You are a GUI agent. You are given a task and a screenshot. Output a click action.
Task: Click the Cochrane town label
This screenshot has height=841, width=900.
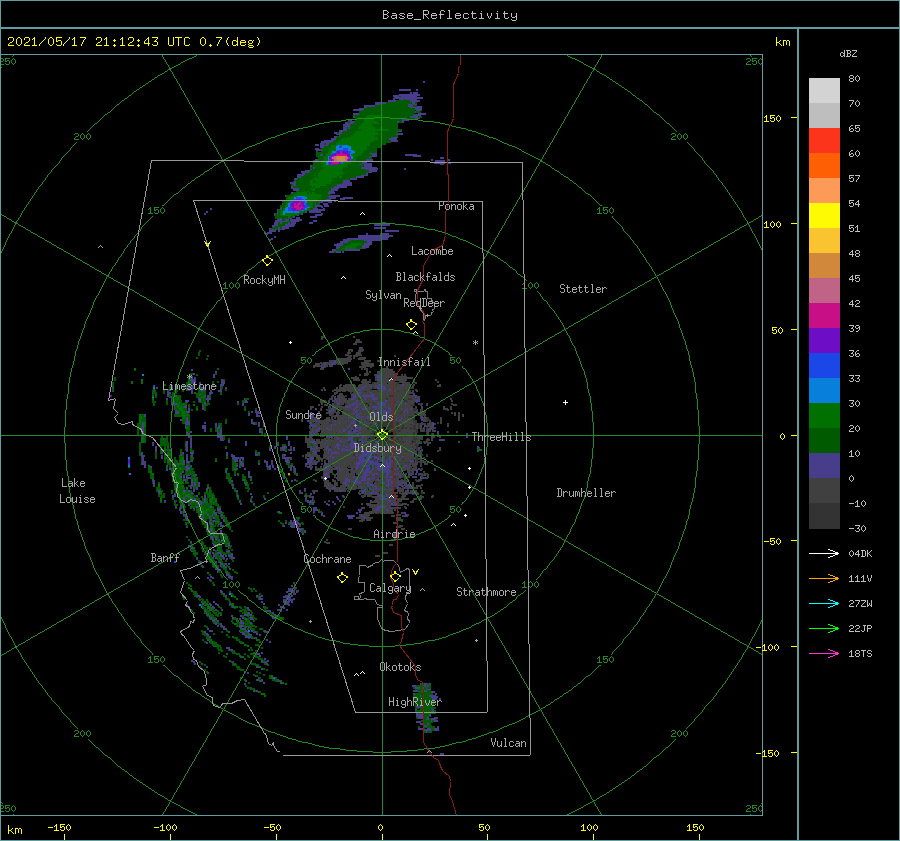[327, 559]
